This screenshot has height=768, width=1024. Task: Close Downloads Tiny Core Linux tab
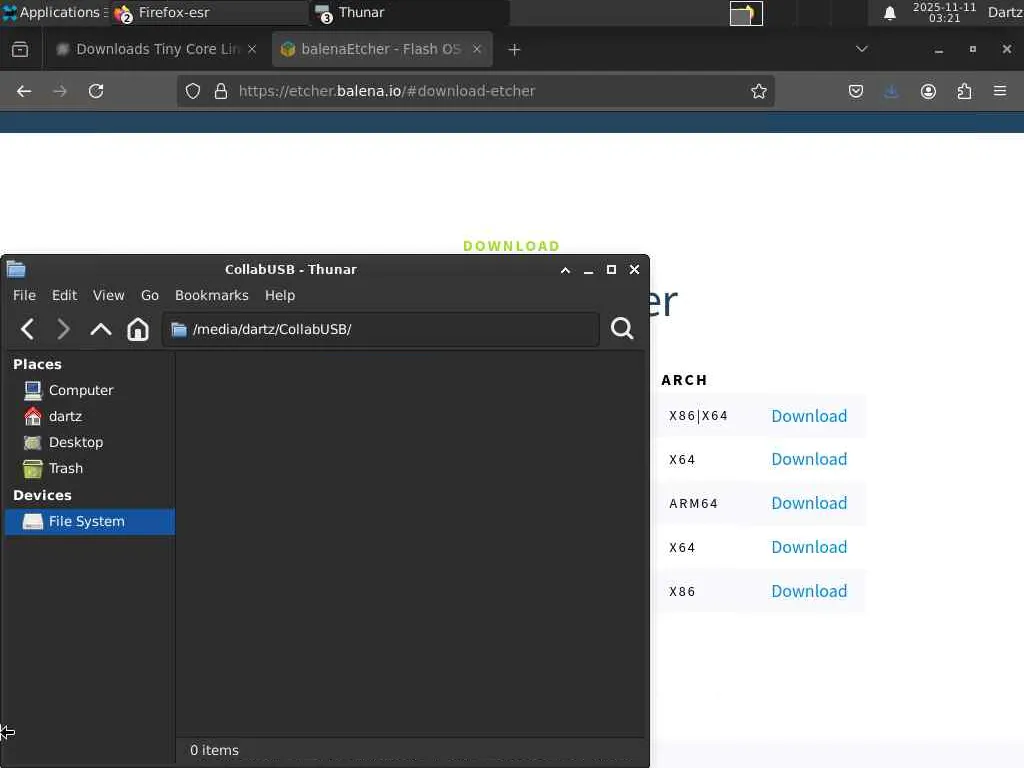[x=252, y=50]
